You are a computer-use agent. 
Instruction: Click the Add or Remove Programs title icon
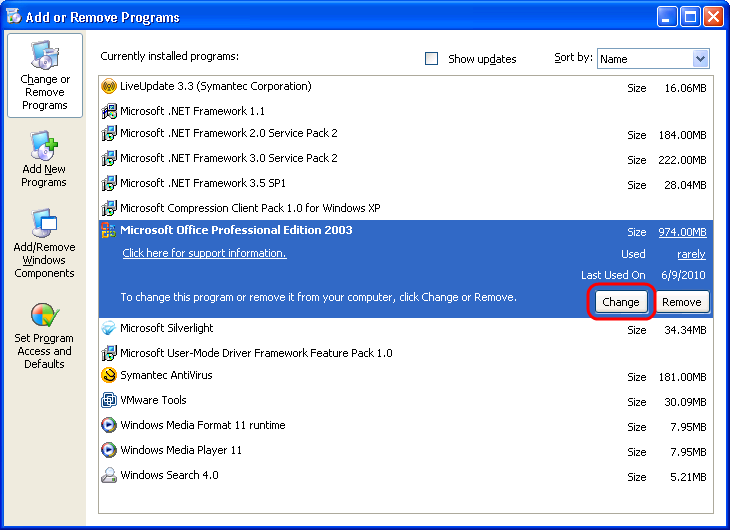click(x=14, y=16)
